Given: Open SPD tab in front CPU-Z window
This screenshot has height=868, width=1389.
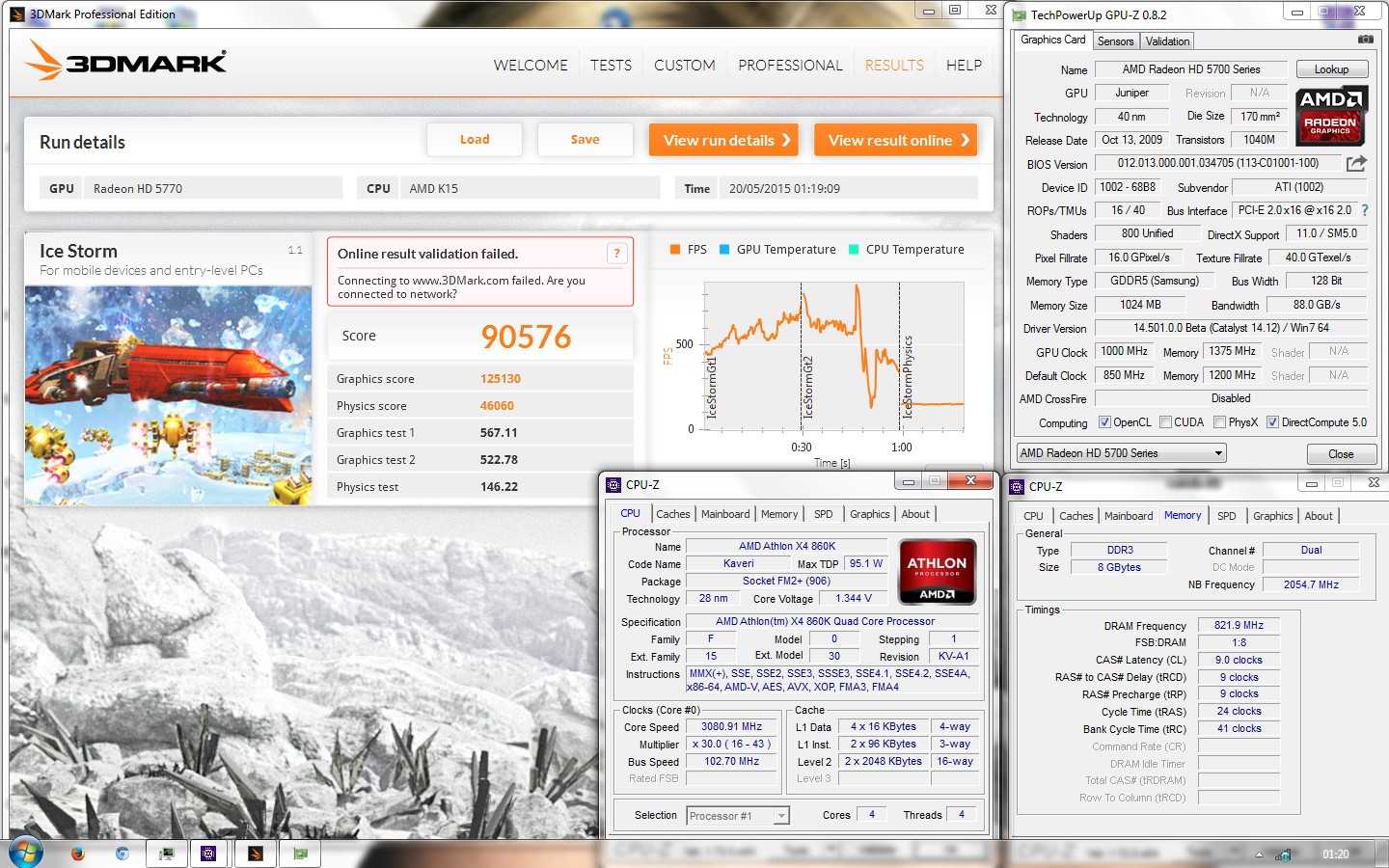Looking at the screenshot, I should tap(823, 514).
